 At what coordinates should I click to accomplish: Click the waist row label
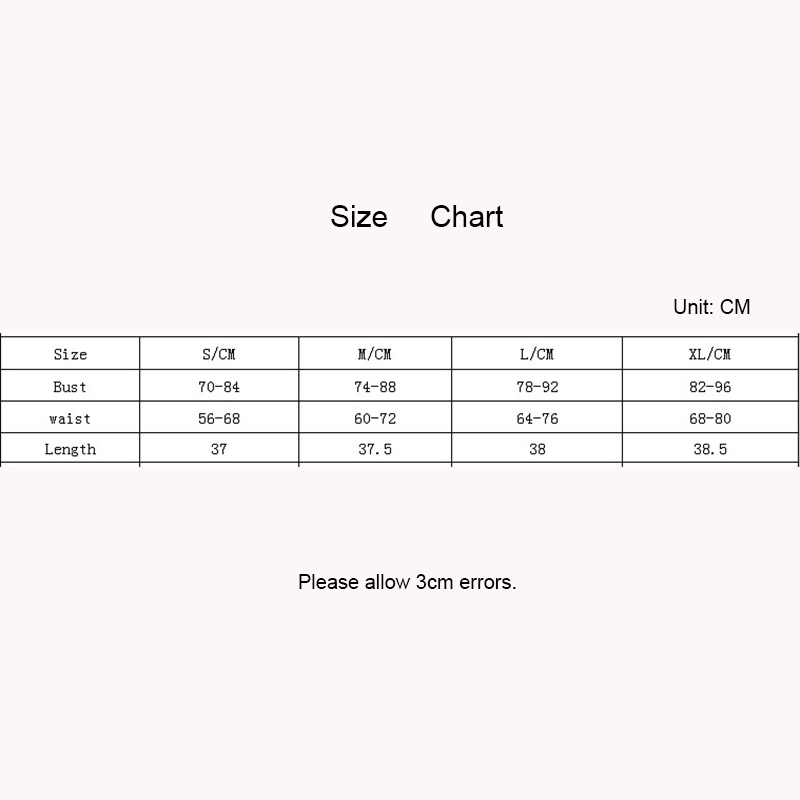[x=70, y=419]
